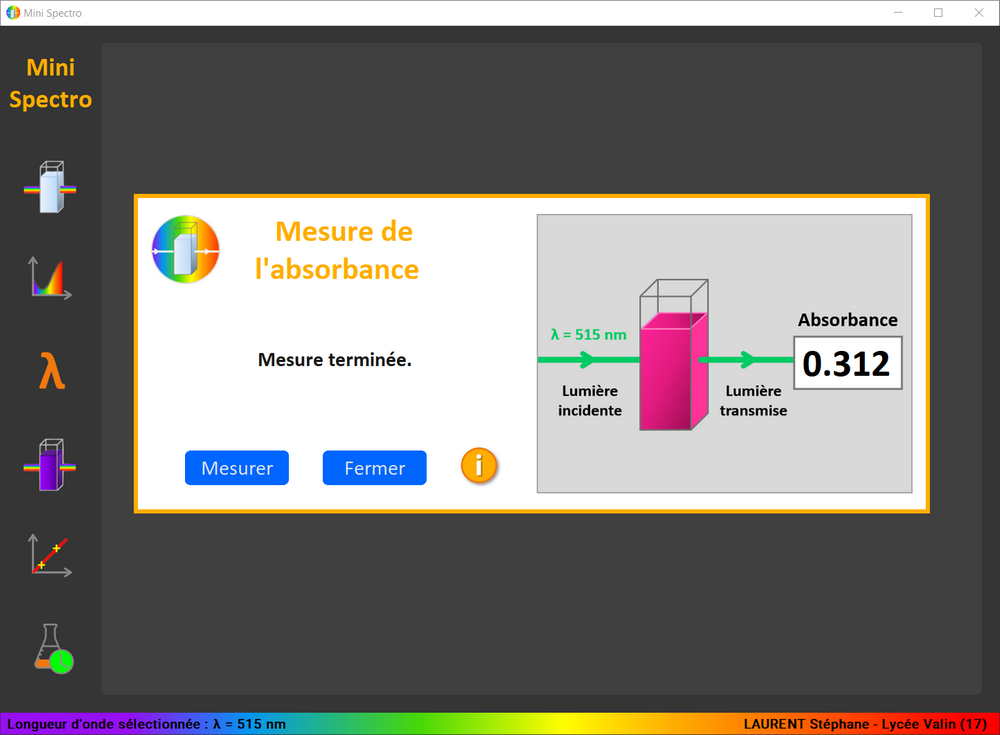The height and width of the screenshot is (735, 1000).
Task: Click the pink cuvette illustration
Action: (x=674, y=355)
